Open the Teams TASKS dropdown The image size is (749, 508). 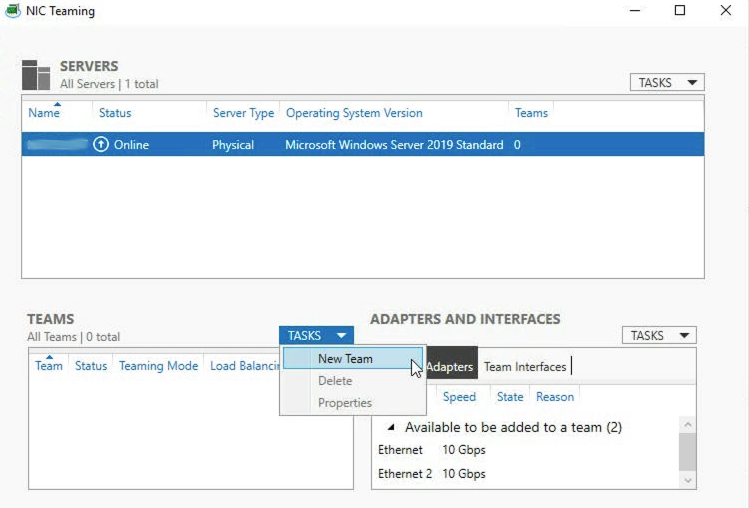tap(316, 336)
